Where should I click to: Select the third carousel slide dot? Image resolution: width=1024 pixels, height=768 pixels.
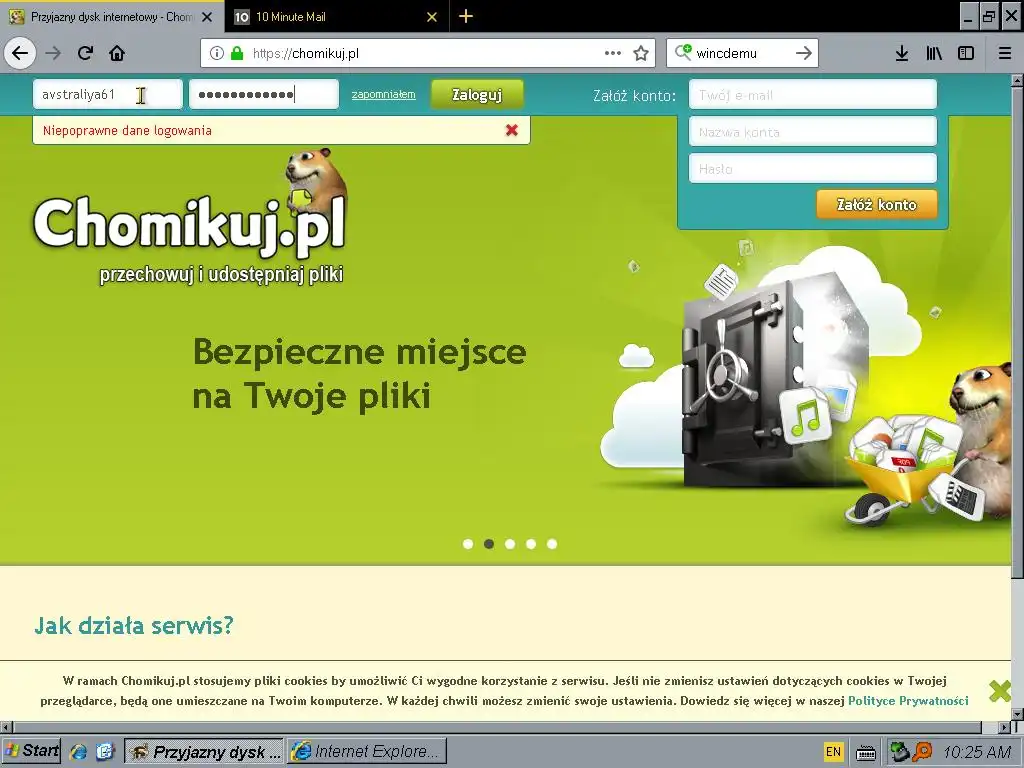[x=510, y=544]
